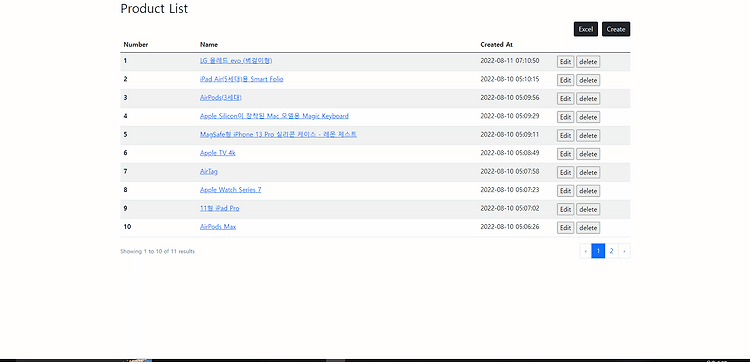Open the Apple Watch Series 7 link

(231, 190)
